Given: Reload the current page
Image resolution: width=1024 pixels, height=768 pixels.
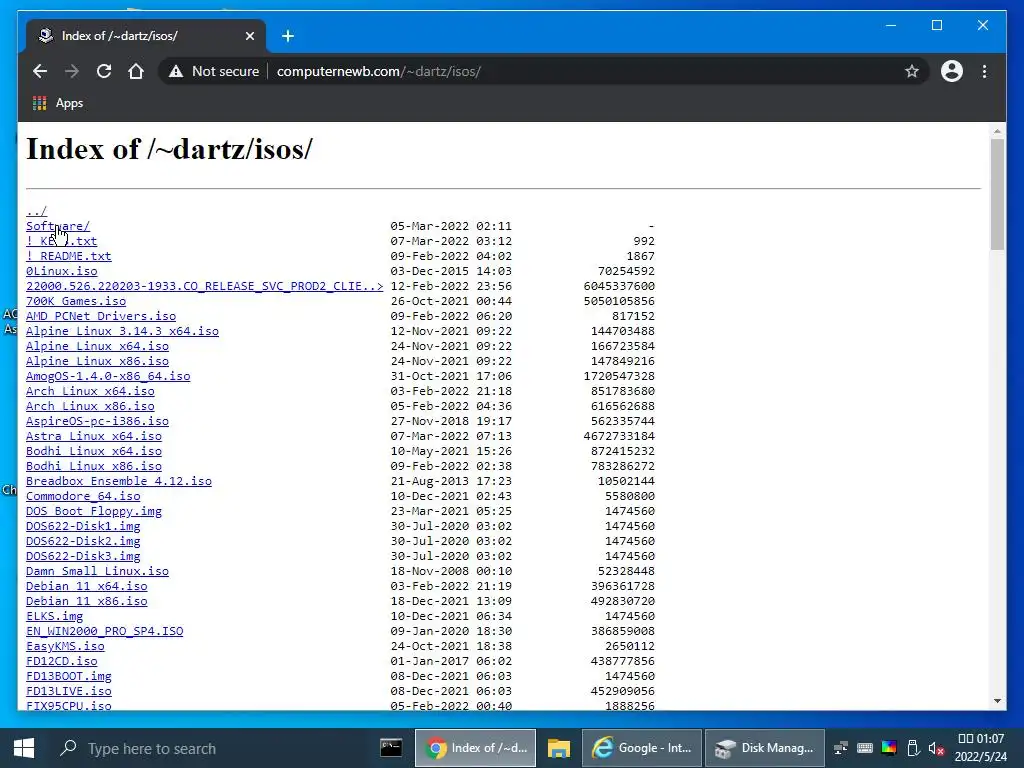Looking at the screenshot, I should point(104,71).
